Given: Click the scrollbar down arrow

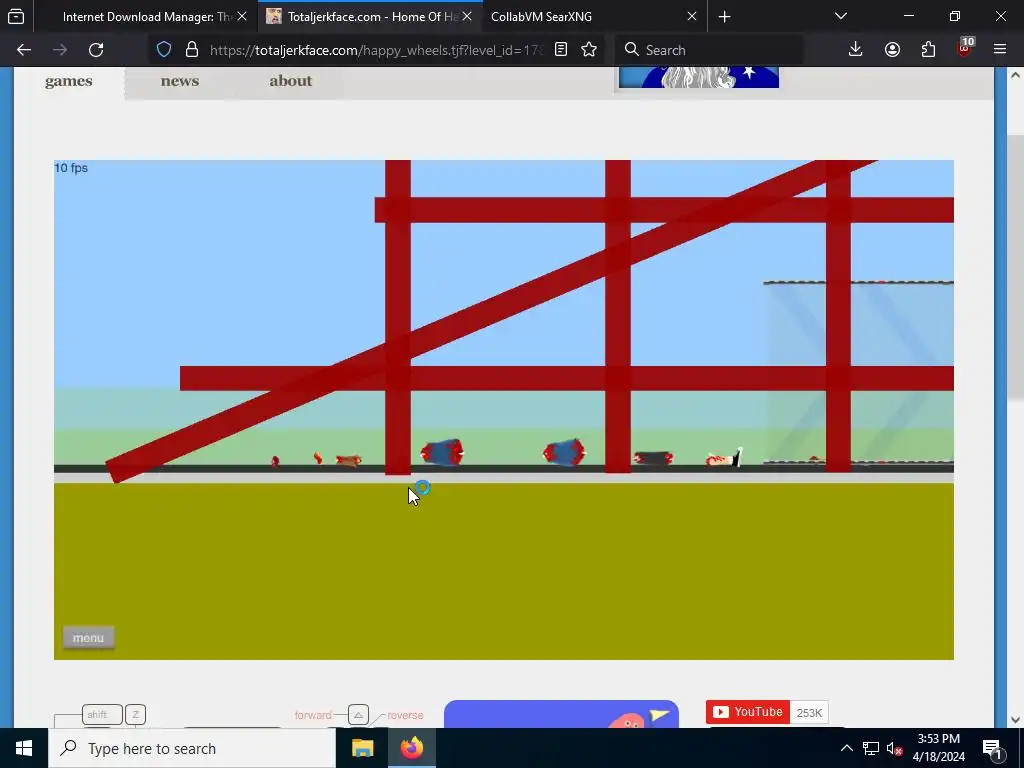Looking at the screenshot, I should coord(1015,720).
